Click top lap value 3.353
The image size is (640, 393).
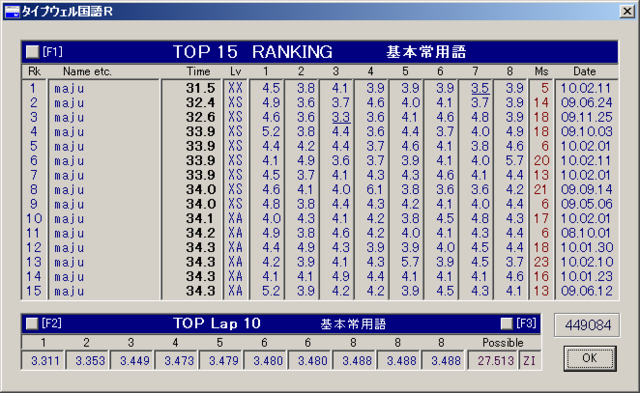pyautogui.click(x=90, y=361)
